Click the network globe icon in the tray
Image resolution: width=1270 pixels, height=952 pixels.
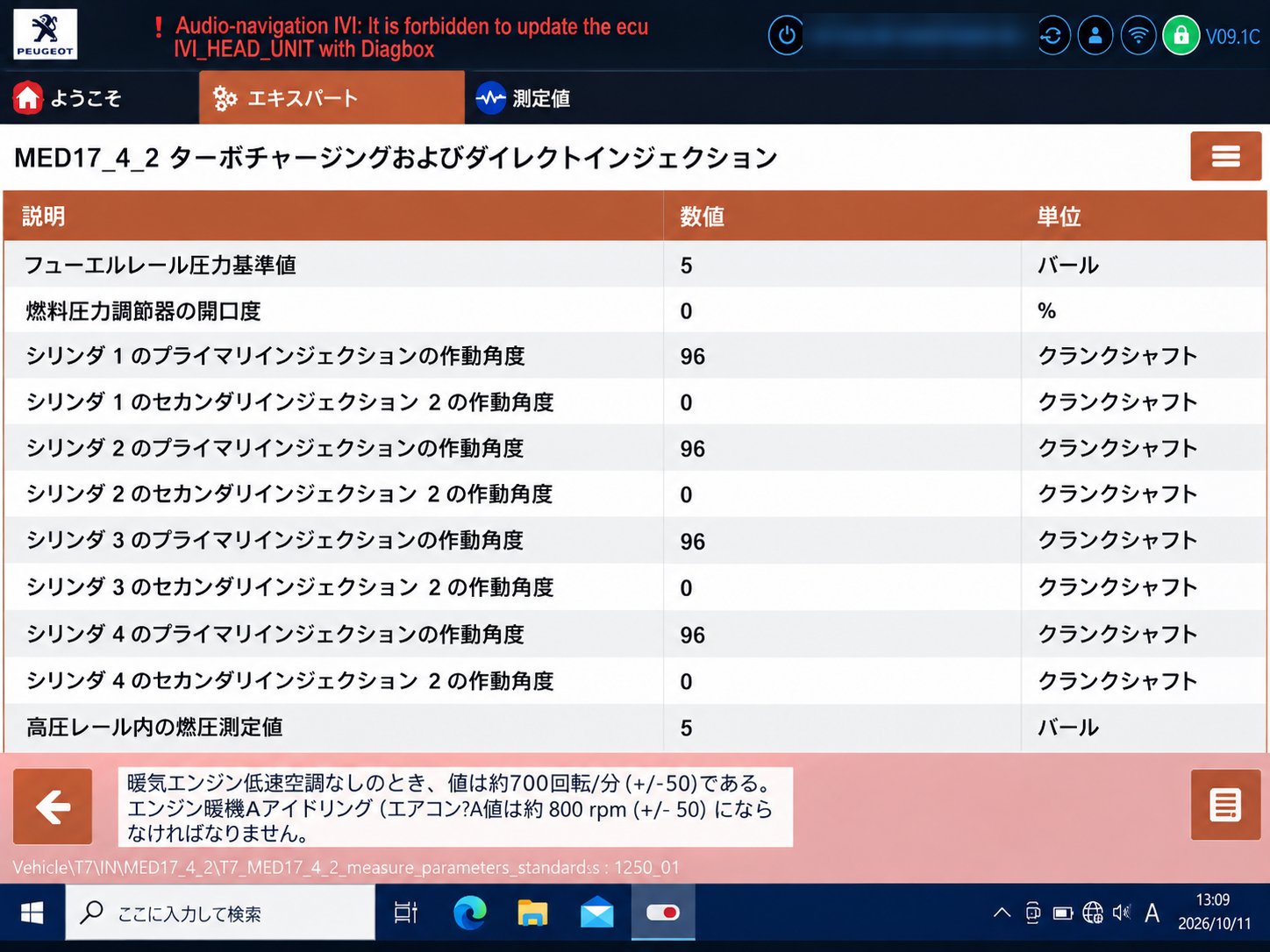1093,913
